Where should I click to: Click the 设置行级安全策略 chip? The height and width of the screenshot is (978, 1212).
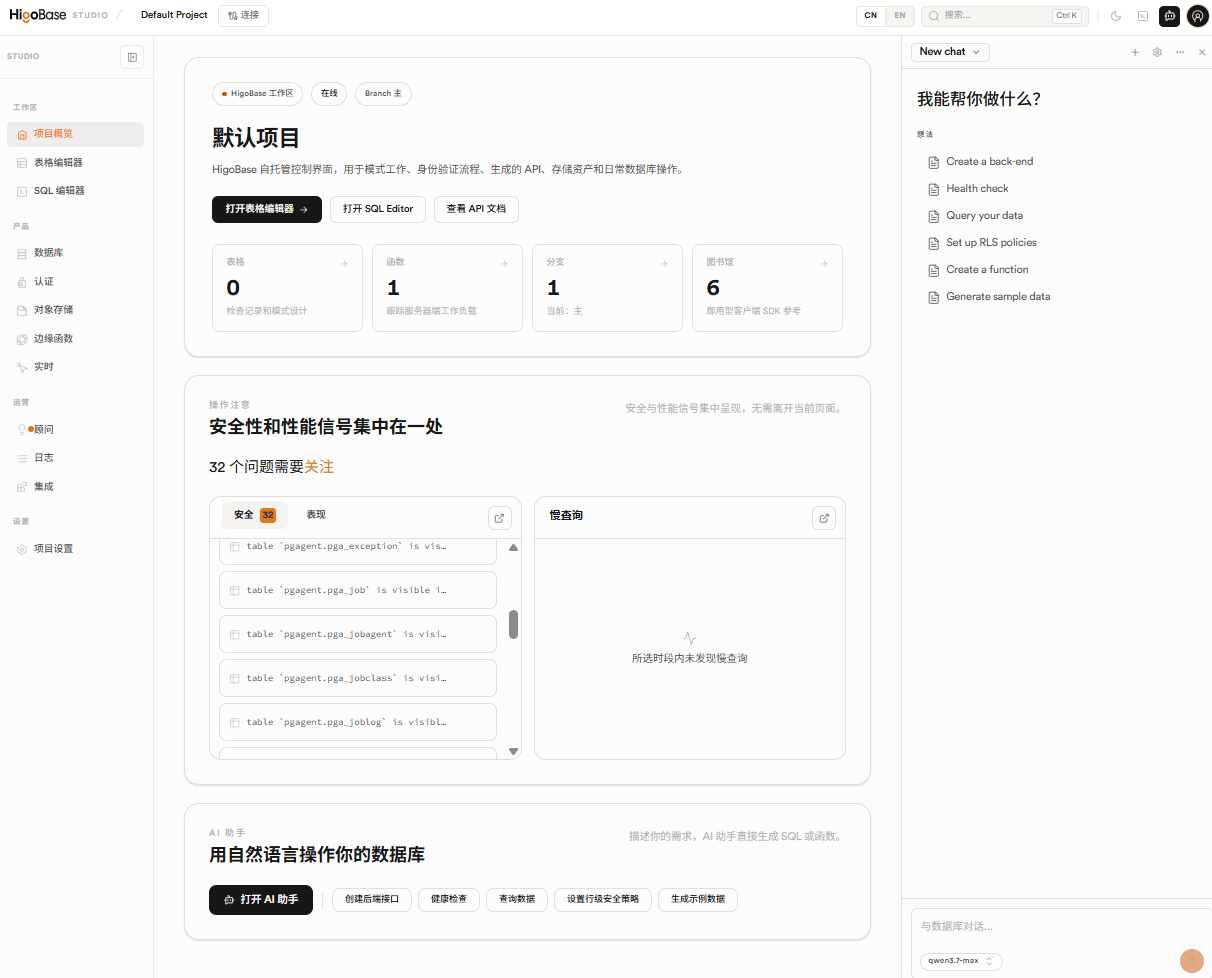point(603,900)
